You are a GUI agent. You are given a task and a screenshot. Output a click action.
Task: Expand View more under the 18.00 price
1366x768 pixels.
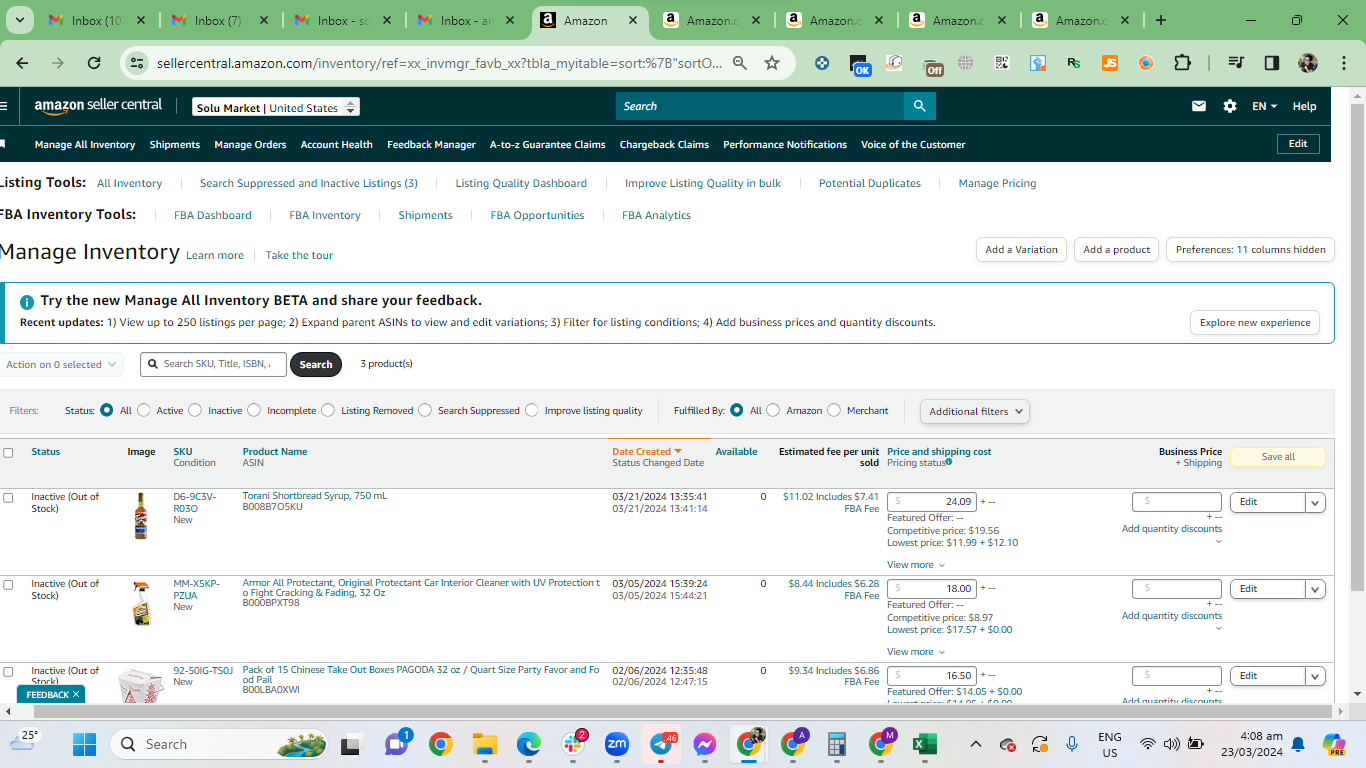[916, 652]
